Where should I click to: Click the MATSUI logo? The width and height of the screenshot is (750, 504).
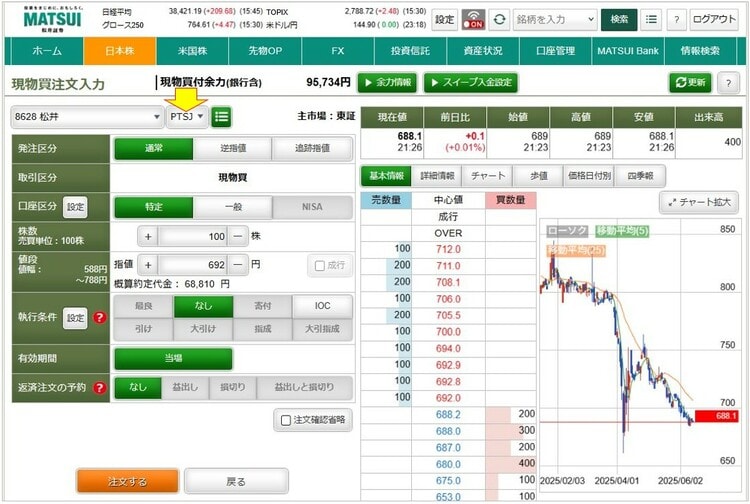tap(53, 19)
